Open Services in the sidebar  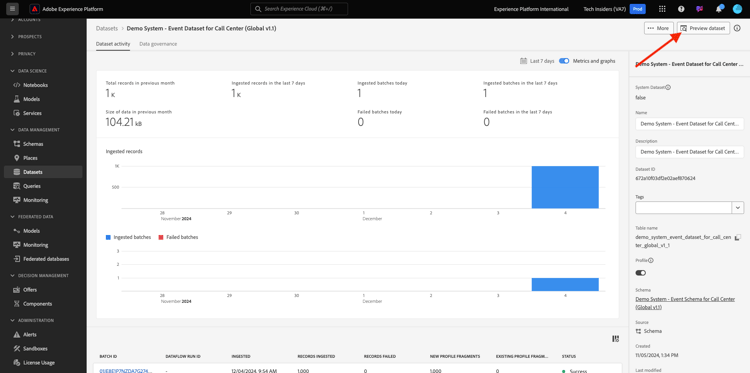click(33, 113)
